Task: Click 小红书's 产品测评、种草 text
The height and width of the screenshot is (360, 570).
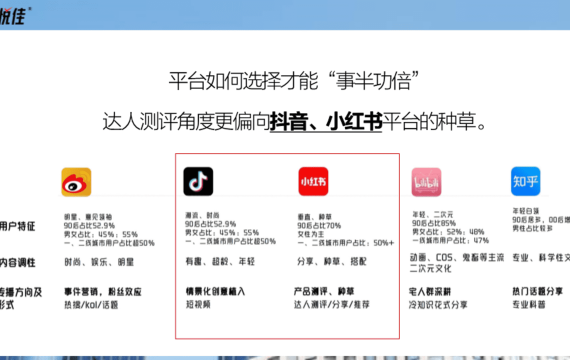Action: tap(324, 291)
